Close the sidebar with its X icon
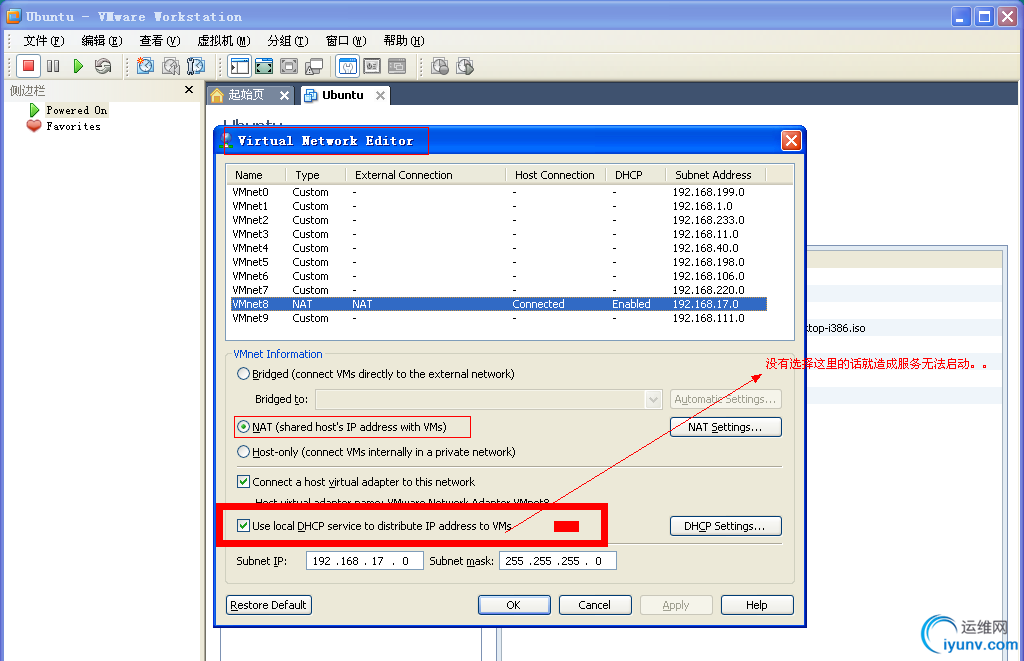The height and width of the screenshot is (661, 1024). tap(189, 89)
